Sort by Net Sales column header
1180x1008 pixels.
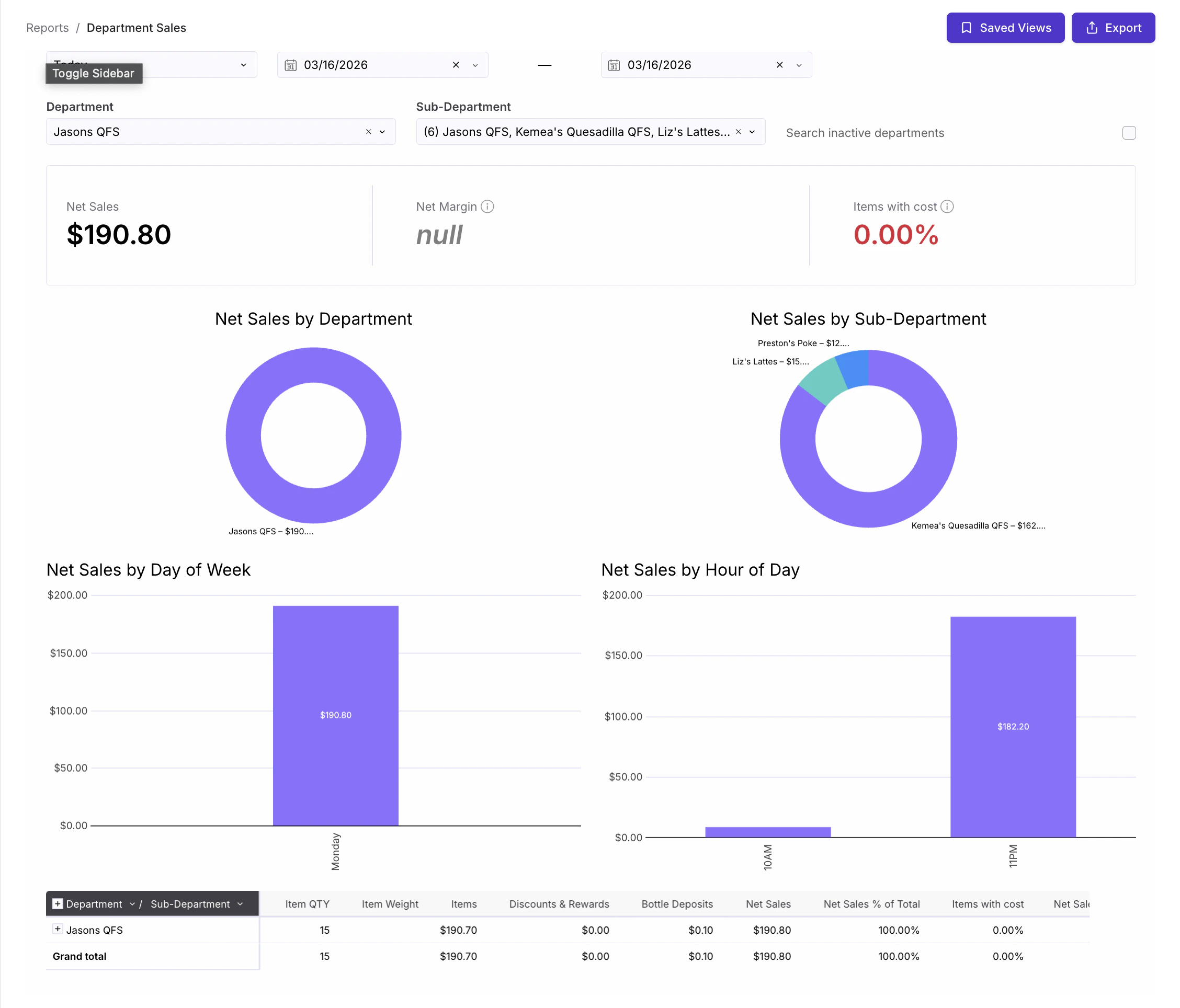click(768, 904)
